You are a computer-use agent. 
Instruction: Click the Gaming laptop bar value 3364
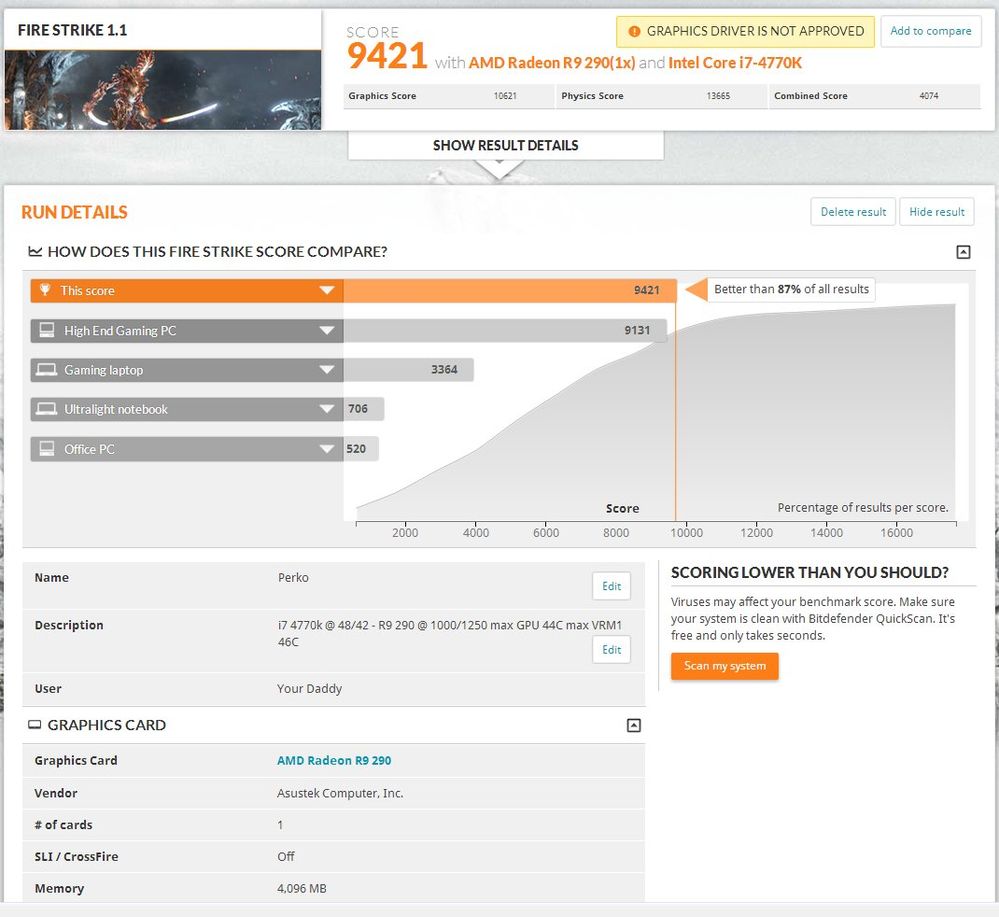(444, 370)
